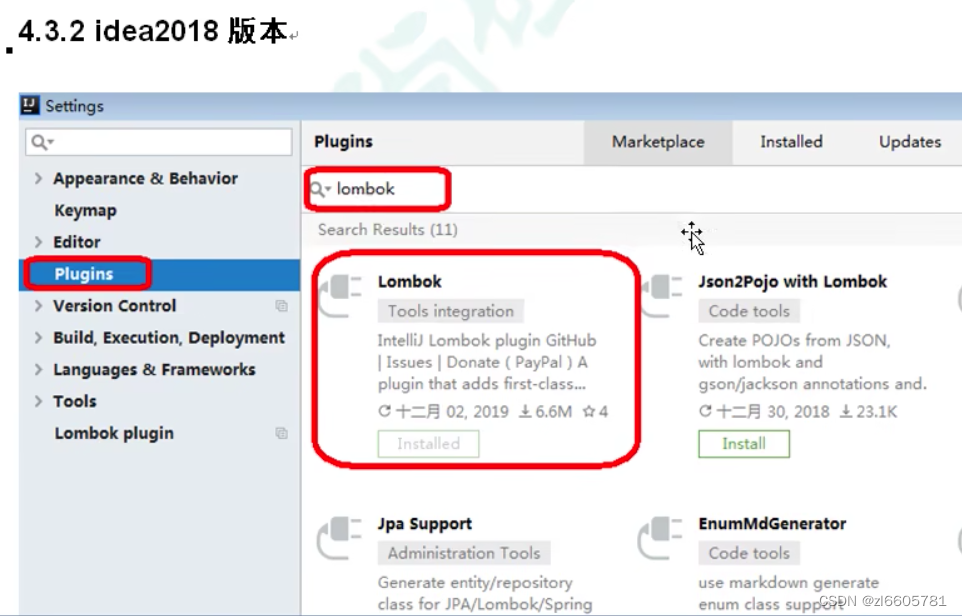Viewport: 962px width, 616px height.
Task: Click the EnumMdGenerator plugin icon
Action: pyautogui.click(x=661, y=537)
